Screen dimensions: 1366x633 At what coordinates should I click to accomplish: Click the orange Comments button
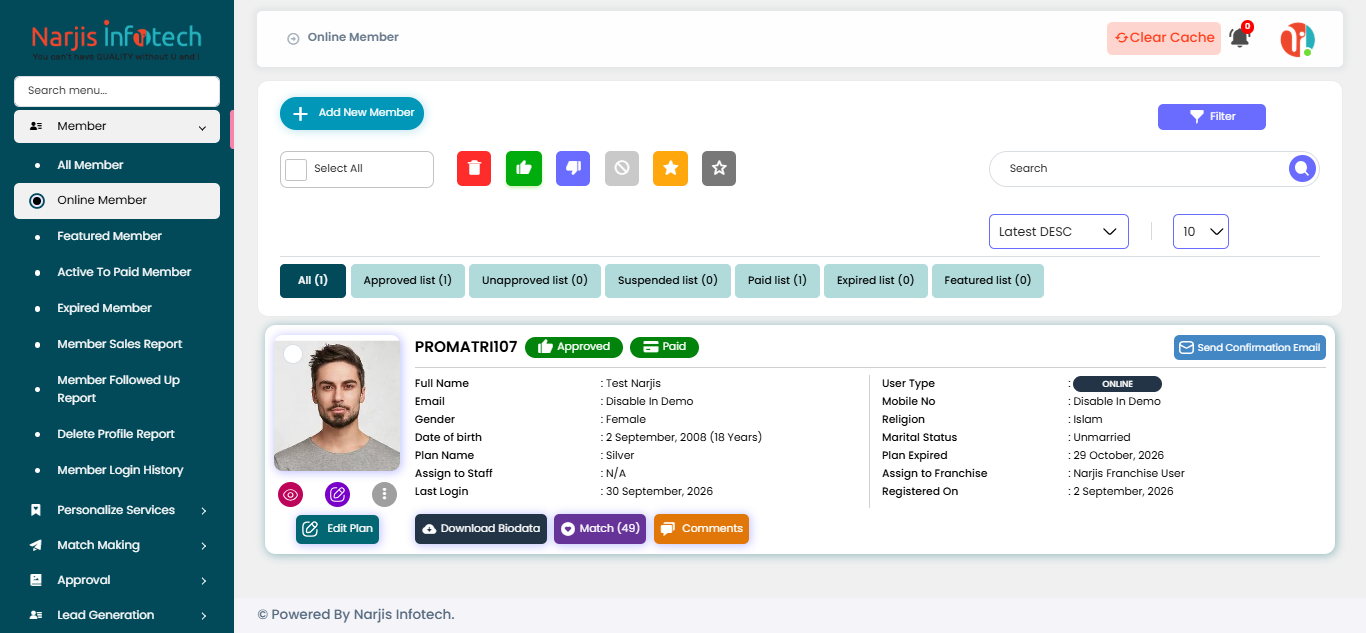tap(702, 529)
